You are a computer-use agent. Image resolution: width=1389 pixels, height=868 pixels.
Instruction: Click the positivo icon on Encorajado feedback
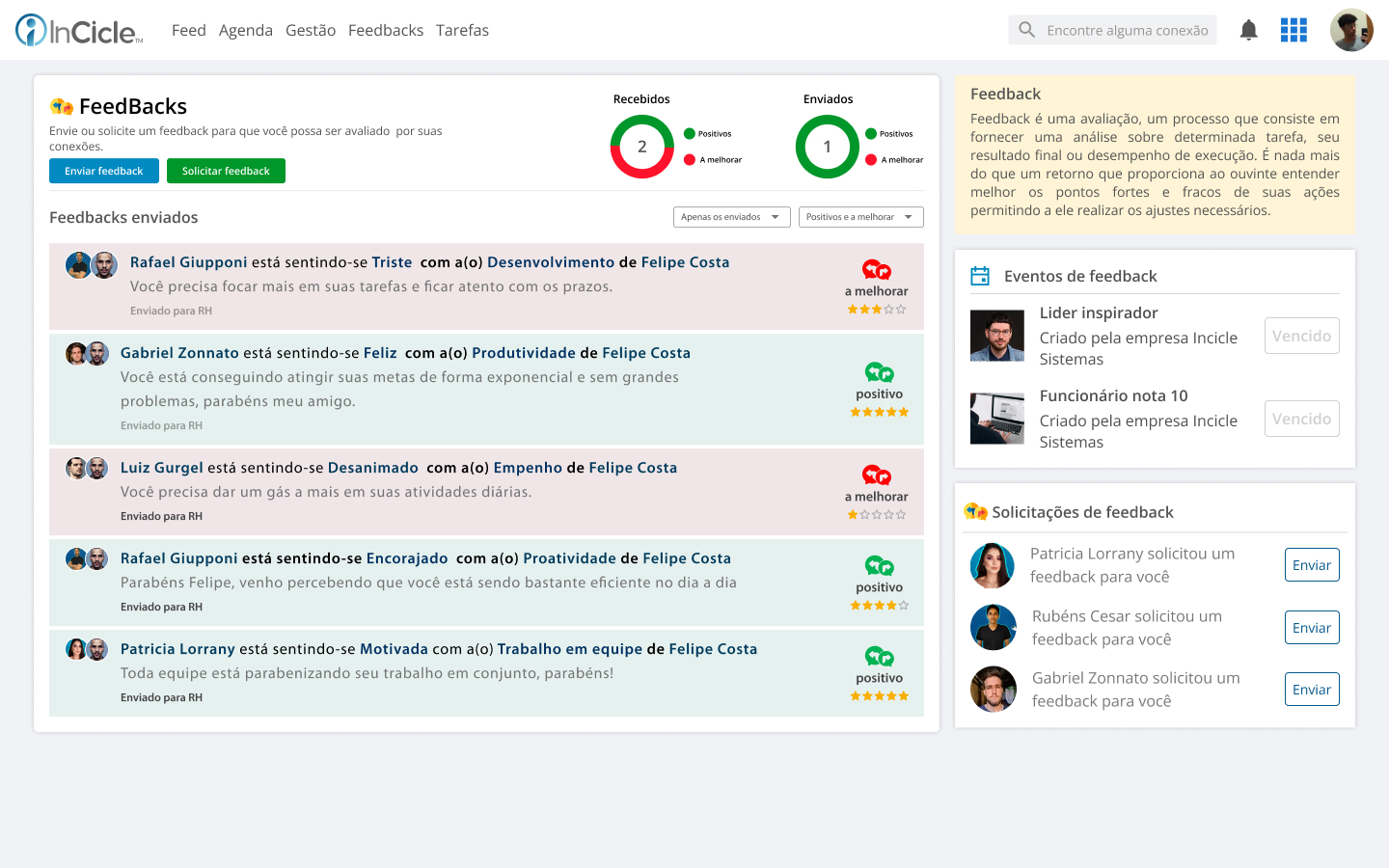point(879,566)
